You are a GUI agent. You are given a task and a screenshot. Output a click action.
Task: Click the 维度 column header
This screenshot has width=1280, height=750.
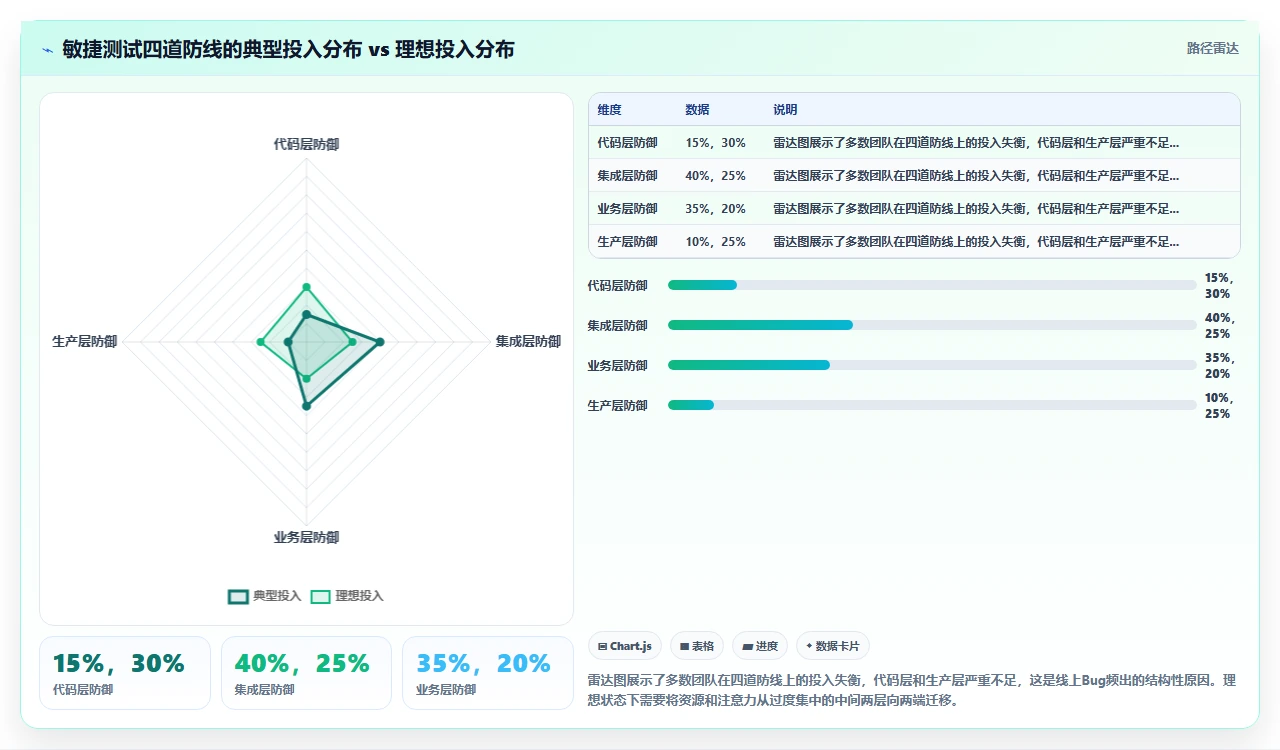[x=609, y=109]
